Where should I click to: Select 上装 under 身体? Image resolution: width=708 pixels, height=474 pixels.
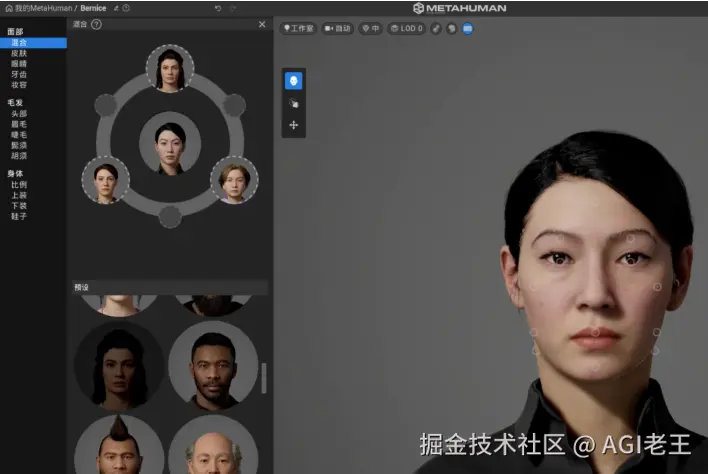[x=19, y=195]
